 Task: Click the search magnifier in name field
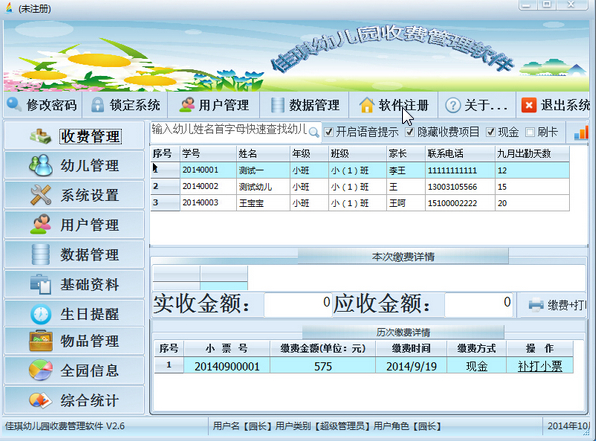[314, 132]
